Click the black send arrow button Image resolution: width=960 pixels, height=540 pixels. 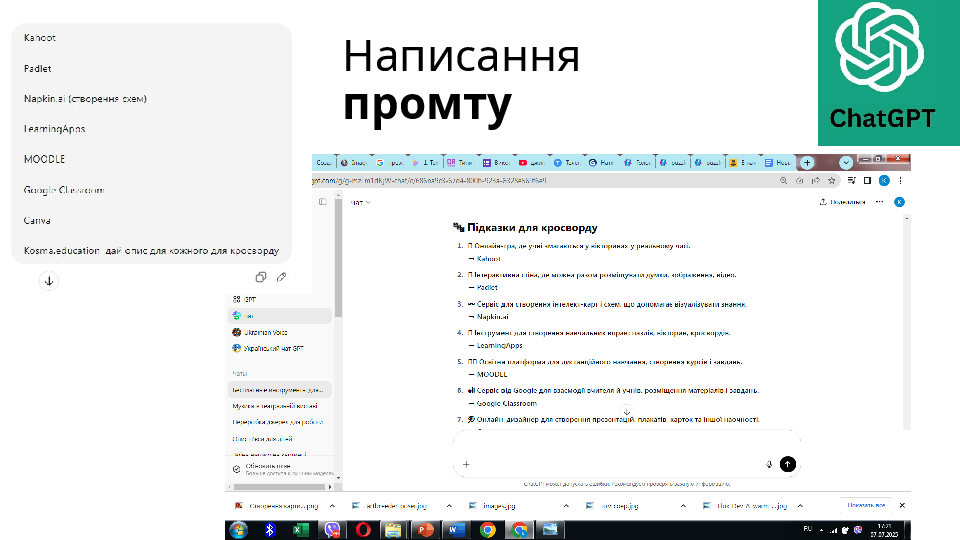point(787,464)
